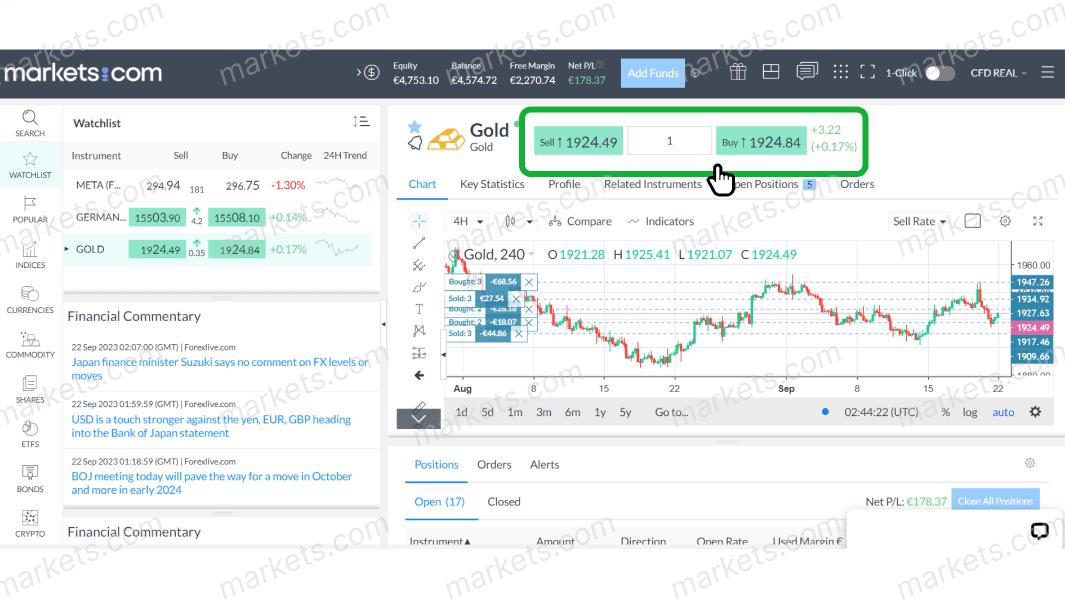Open the SEARCH panel in left sidebar
Screen dimensions: 1065x600
pyautogui.click(x=30, y=122)
